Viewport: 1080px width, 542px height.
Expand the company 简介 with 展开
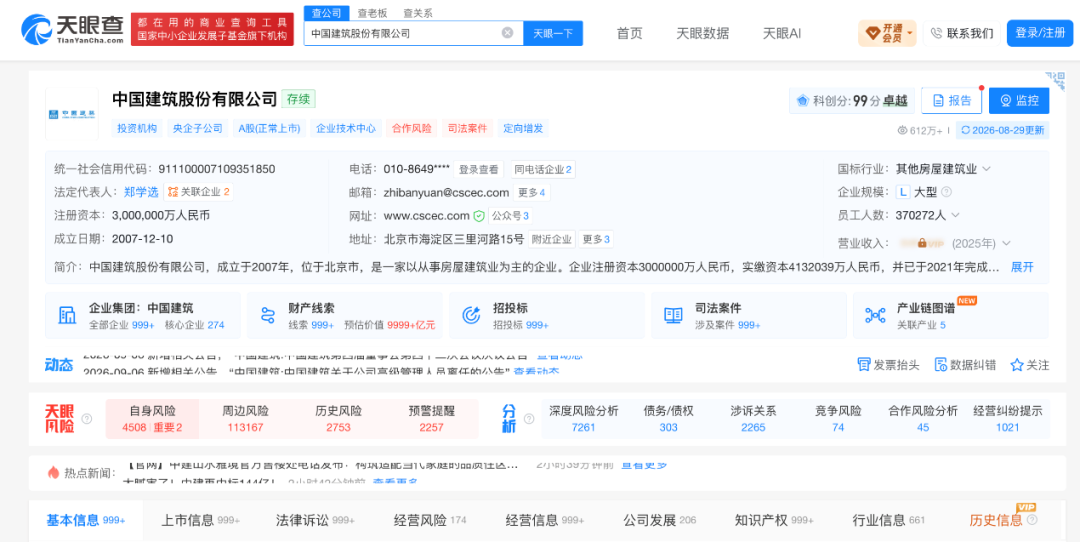coord(1022,267)
